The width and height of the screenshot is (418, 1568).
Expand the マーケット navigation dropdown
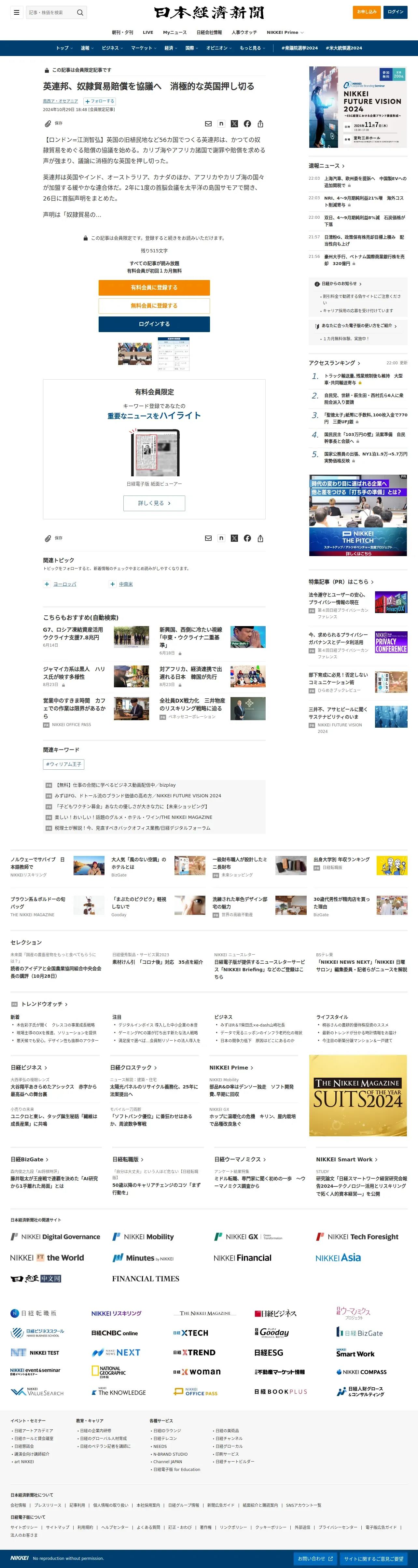pos(144,48)
